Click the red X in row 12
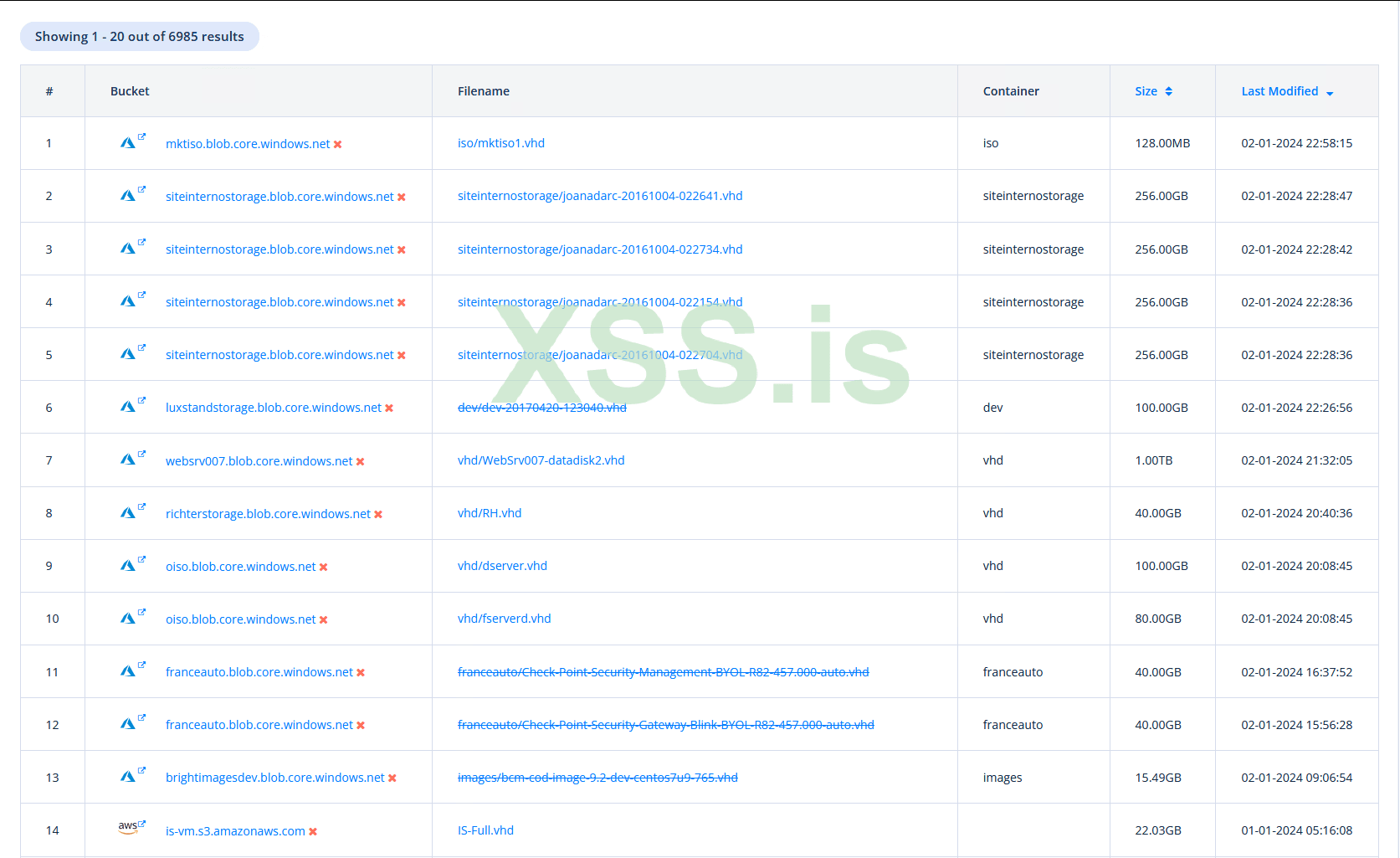1400x858 pixels. tap(361, 726)
